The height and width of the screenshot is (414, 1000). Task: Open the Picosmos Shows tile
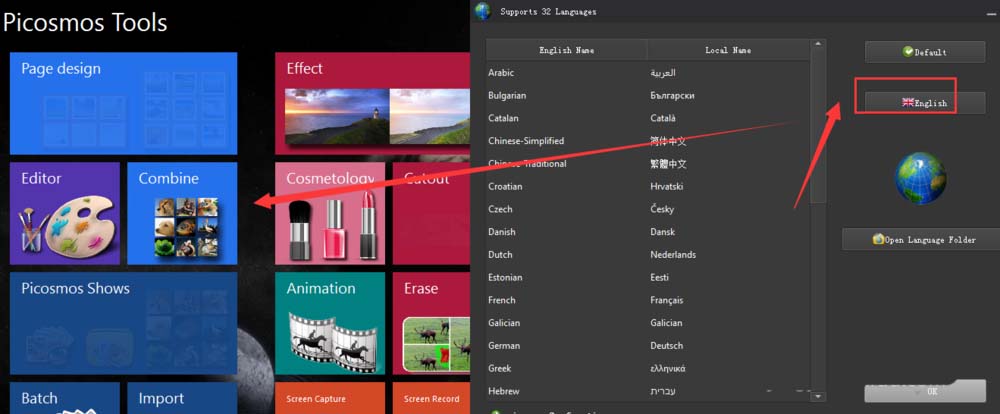tap(123, 323)
